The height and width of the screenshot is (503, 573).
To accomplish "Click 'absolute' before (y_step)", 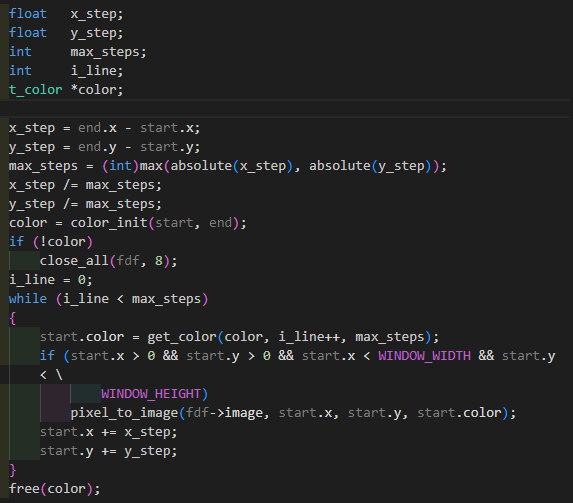I will pyautogui.click(x=339, y=166).
